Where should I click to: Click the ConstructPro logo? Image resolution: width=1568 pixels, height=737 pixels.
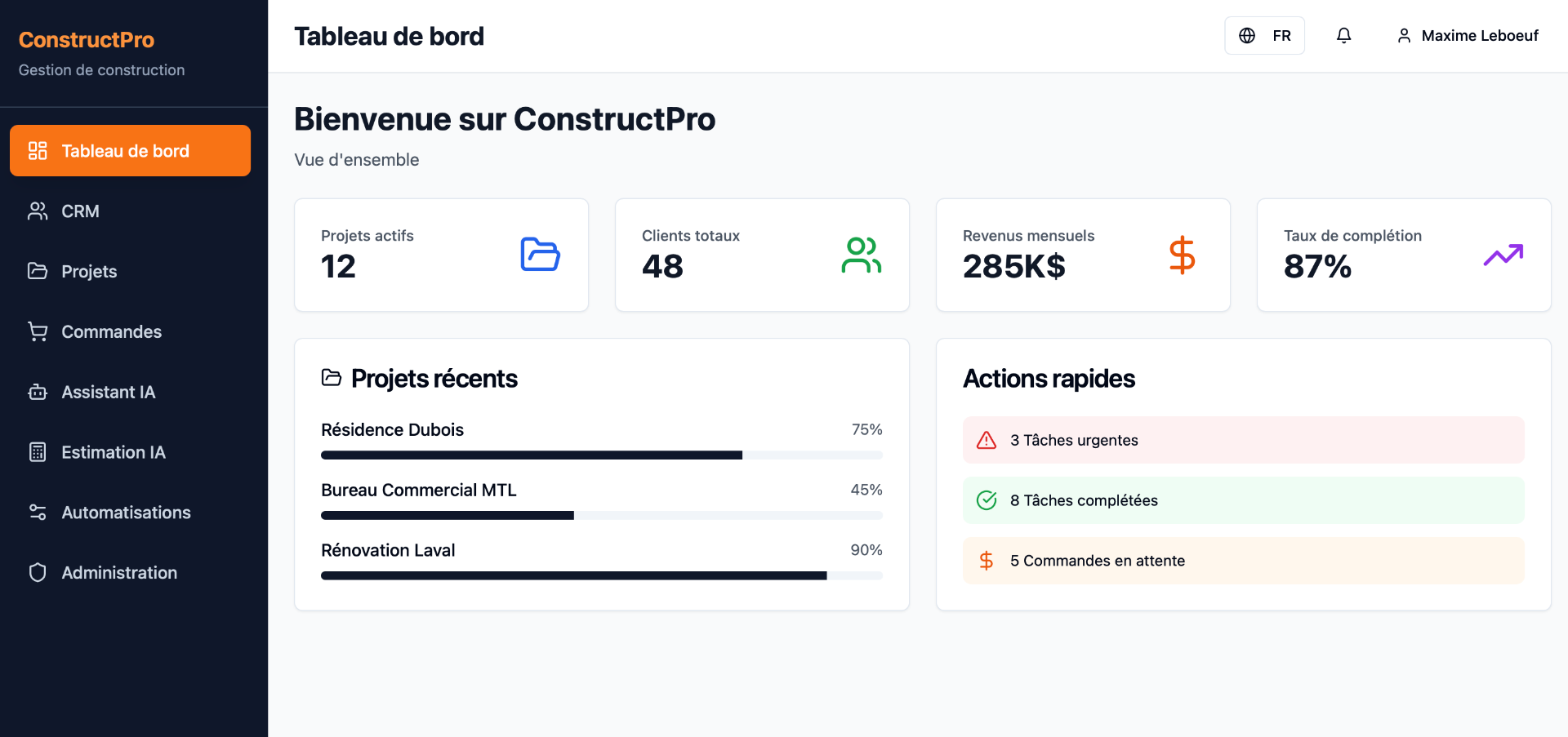(x=86, y=40)
